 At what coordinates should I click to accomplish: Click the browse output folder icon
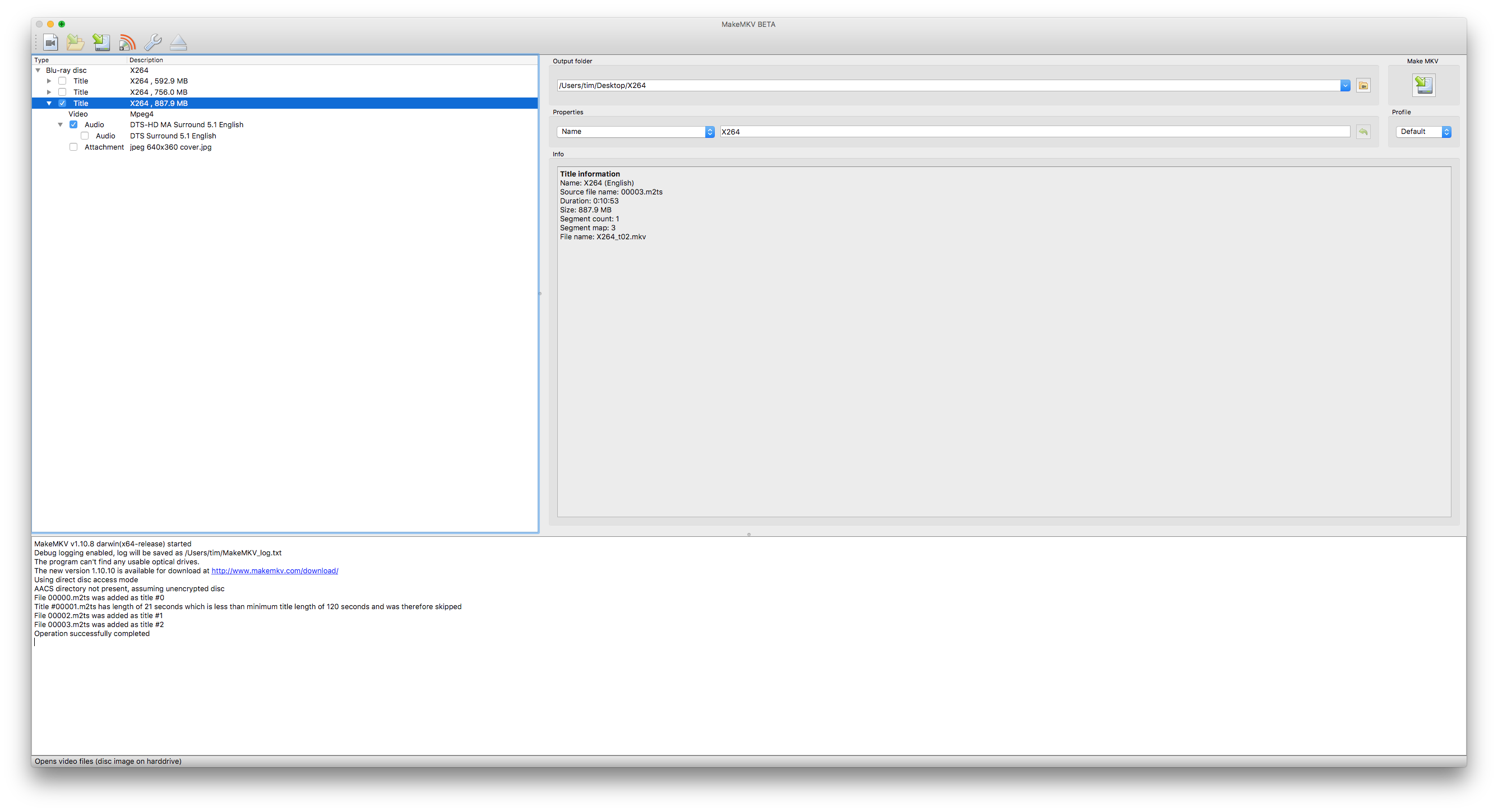click(1363, 85)
